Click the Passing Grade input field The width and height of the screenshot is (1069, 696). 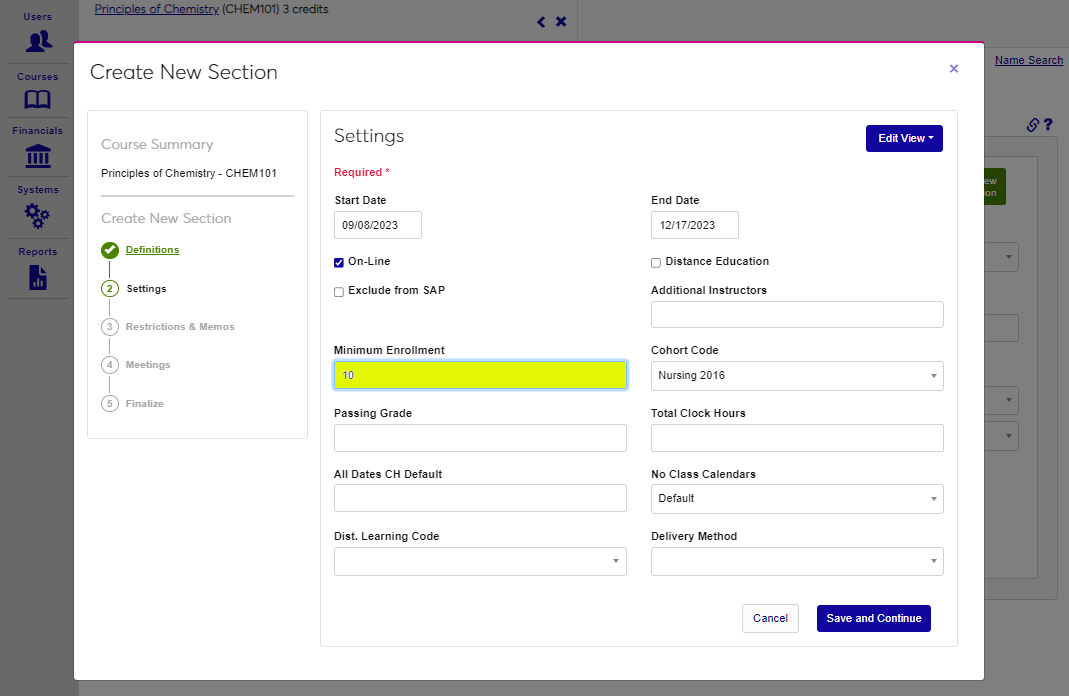[x=480, y=438]
